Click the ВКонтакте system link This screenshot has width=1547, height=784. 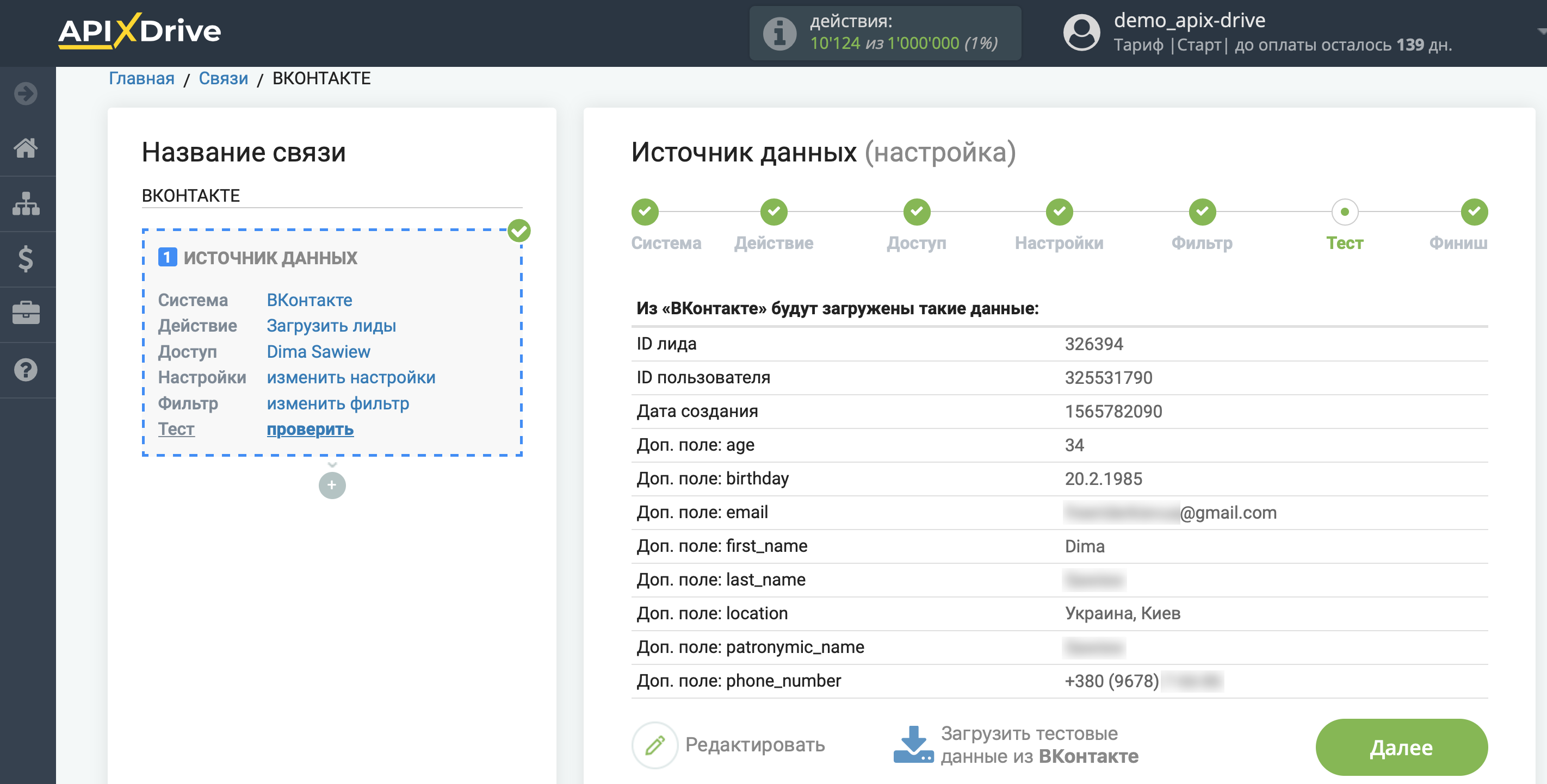click(x=308, y=300)
